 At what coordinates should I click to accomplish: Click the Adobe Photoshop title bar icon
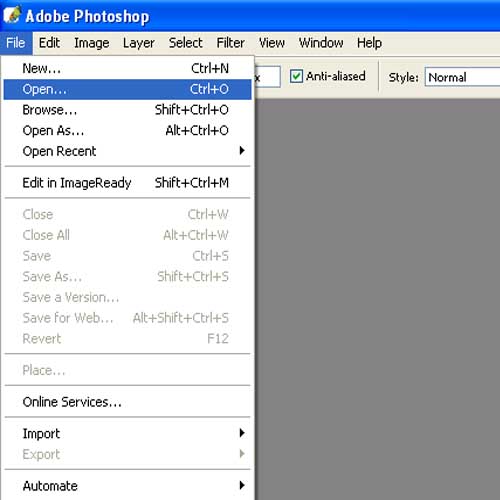[x=12, y=15]
